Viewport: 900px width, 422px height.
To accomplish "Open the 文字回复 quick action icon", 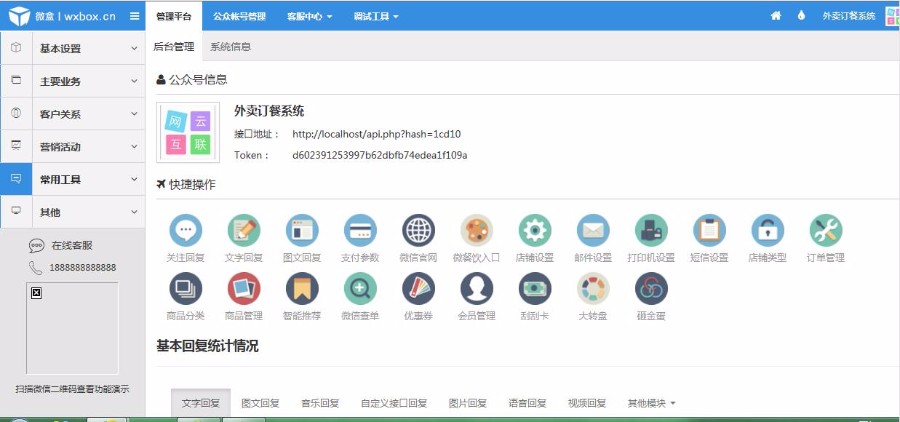I will [244, 230].
